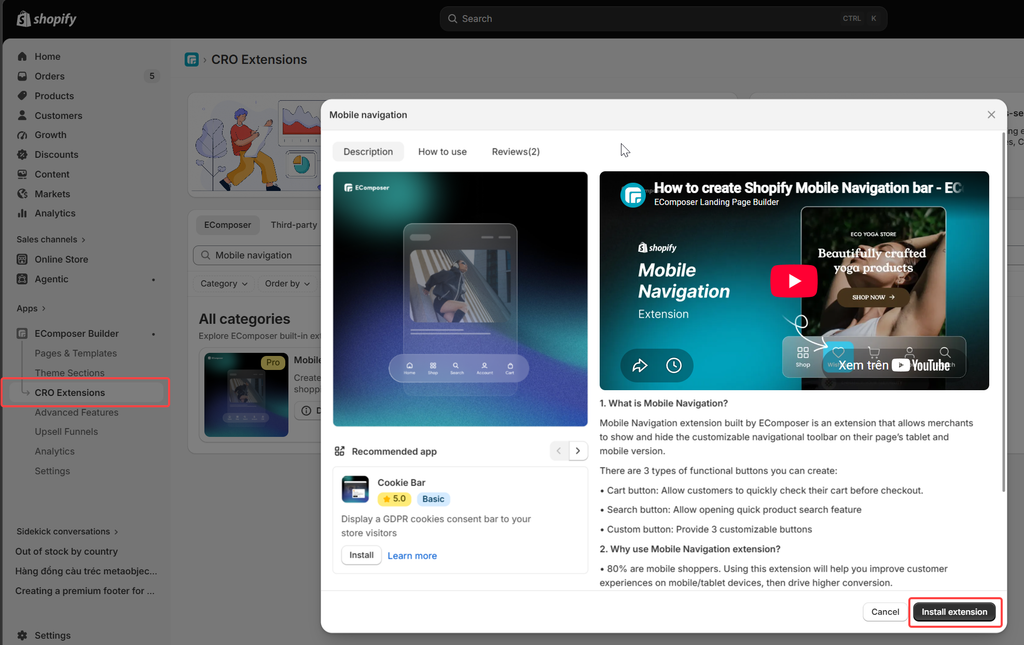Click the Cookie Bar app icon
This screenshot has height=645, width=1024.
pos(355,489)
